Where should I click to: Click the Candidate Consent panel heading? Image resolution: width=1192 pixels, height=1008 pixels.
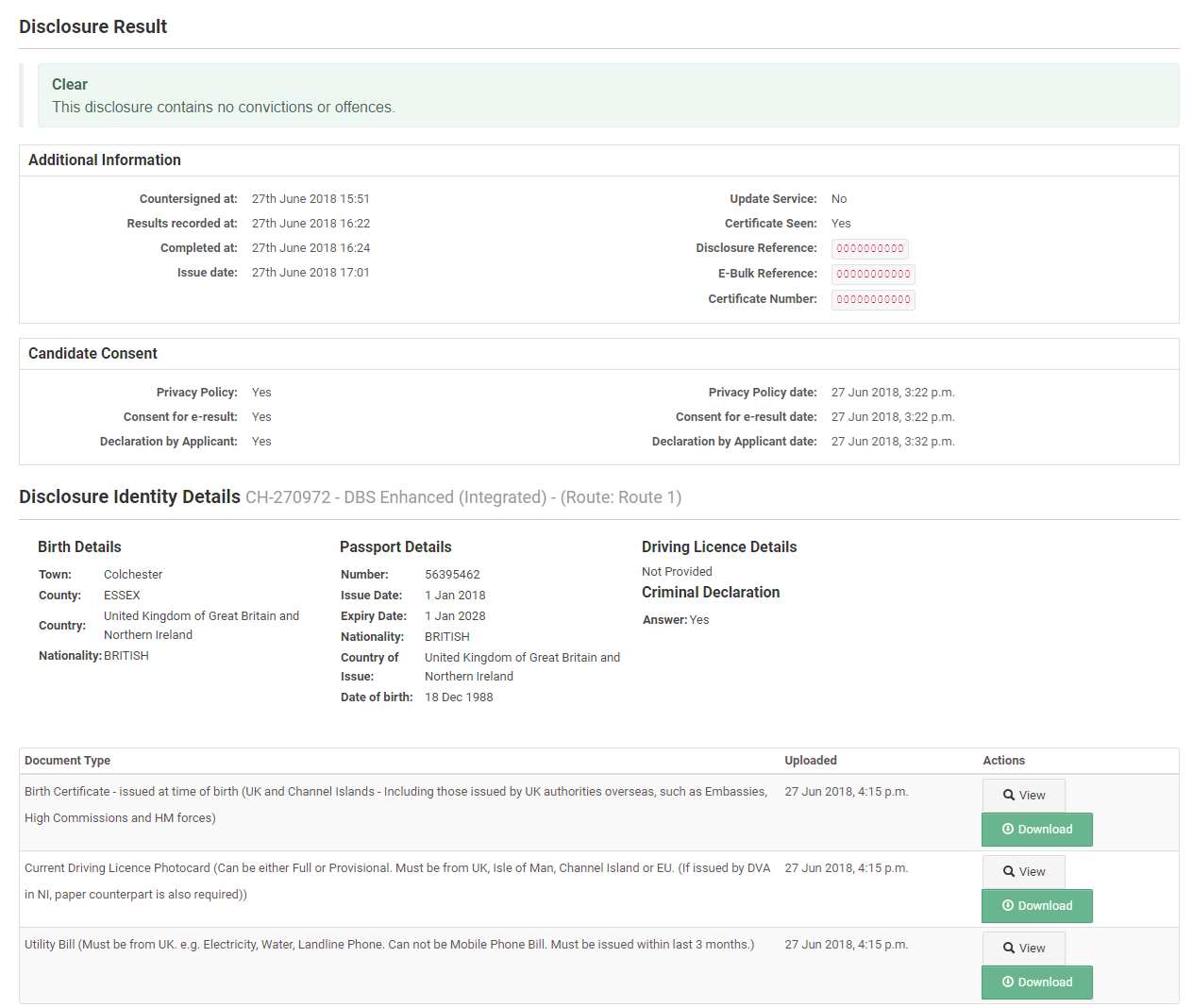pyautogui.click(x=92, y=354)
